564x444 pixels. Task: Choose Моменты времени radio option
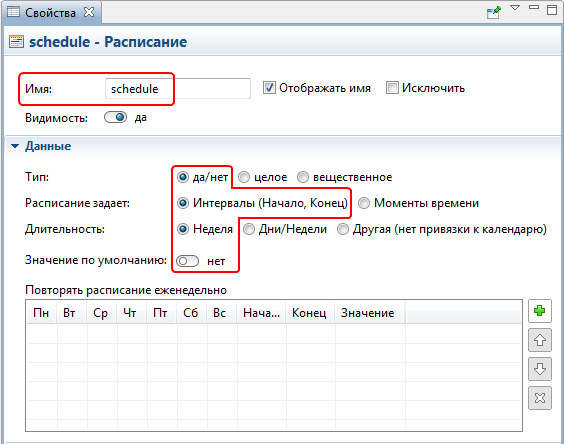coord(364,203)
